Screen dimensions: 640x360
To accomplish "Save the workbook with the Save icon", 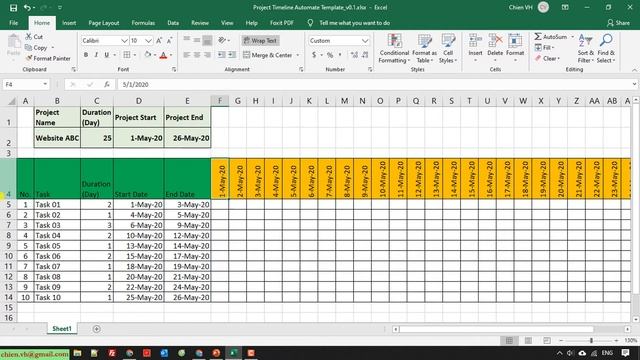I will click(13, 7).
